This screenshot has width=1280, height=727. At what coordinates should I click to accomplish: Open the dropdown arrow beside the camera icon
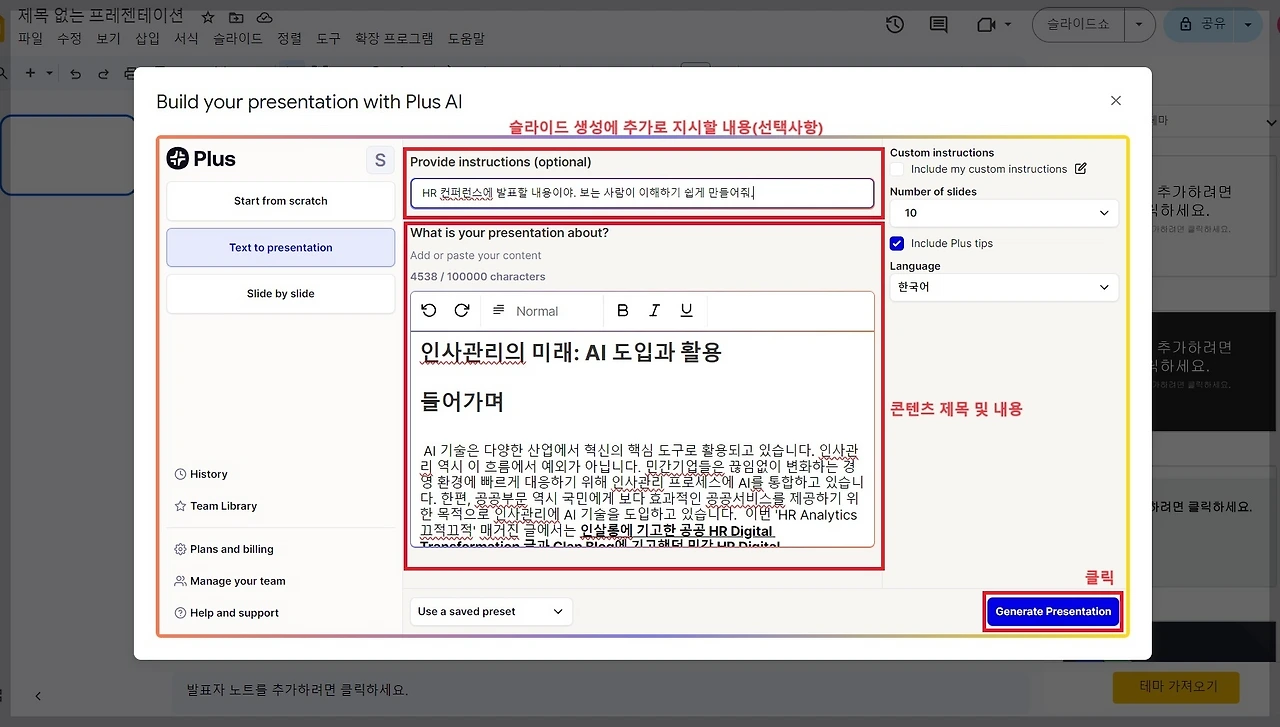pos(1008,24)
